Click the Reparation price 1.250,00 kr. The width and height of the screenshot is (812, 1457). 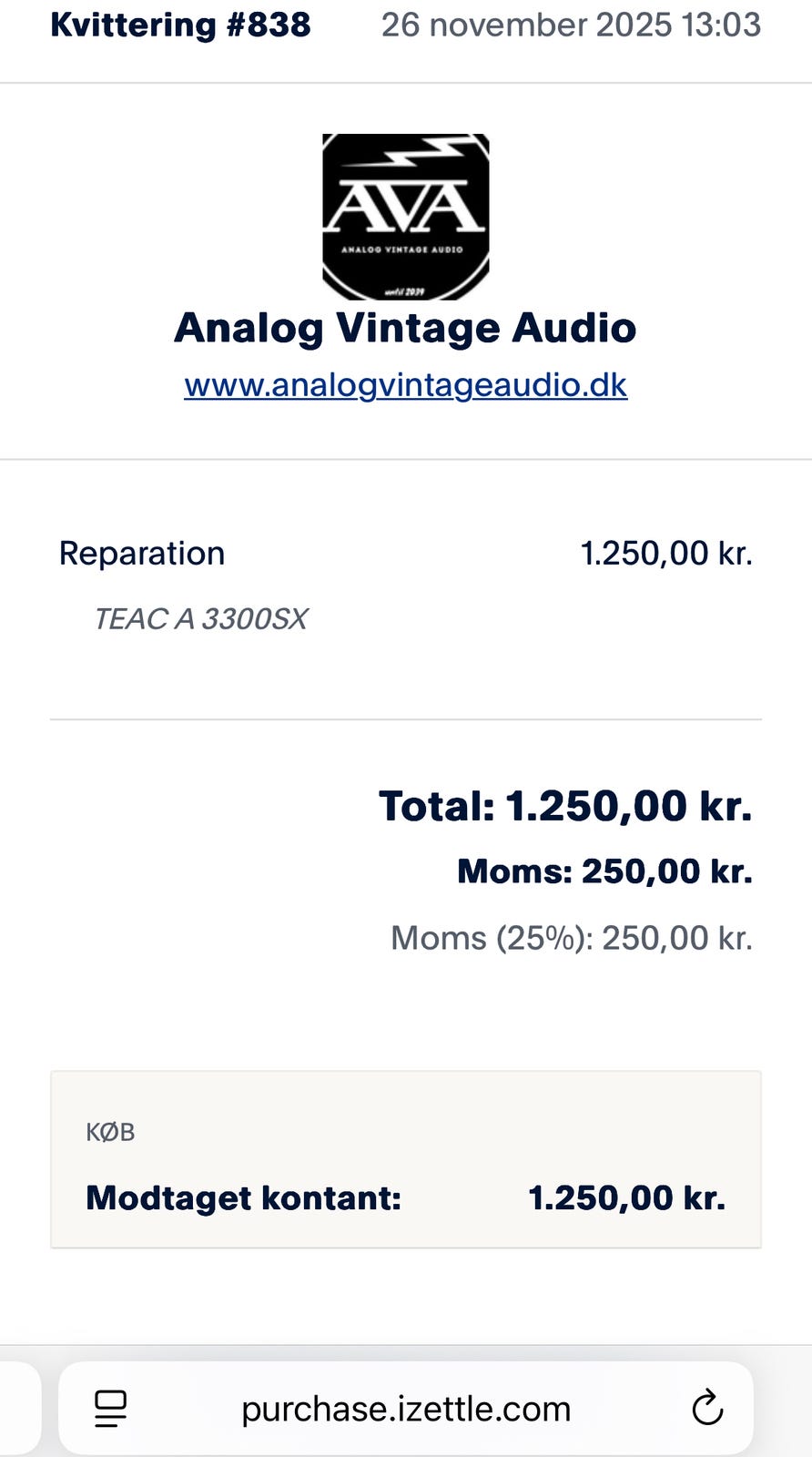tap(666, 554)
